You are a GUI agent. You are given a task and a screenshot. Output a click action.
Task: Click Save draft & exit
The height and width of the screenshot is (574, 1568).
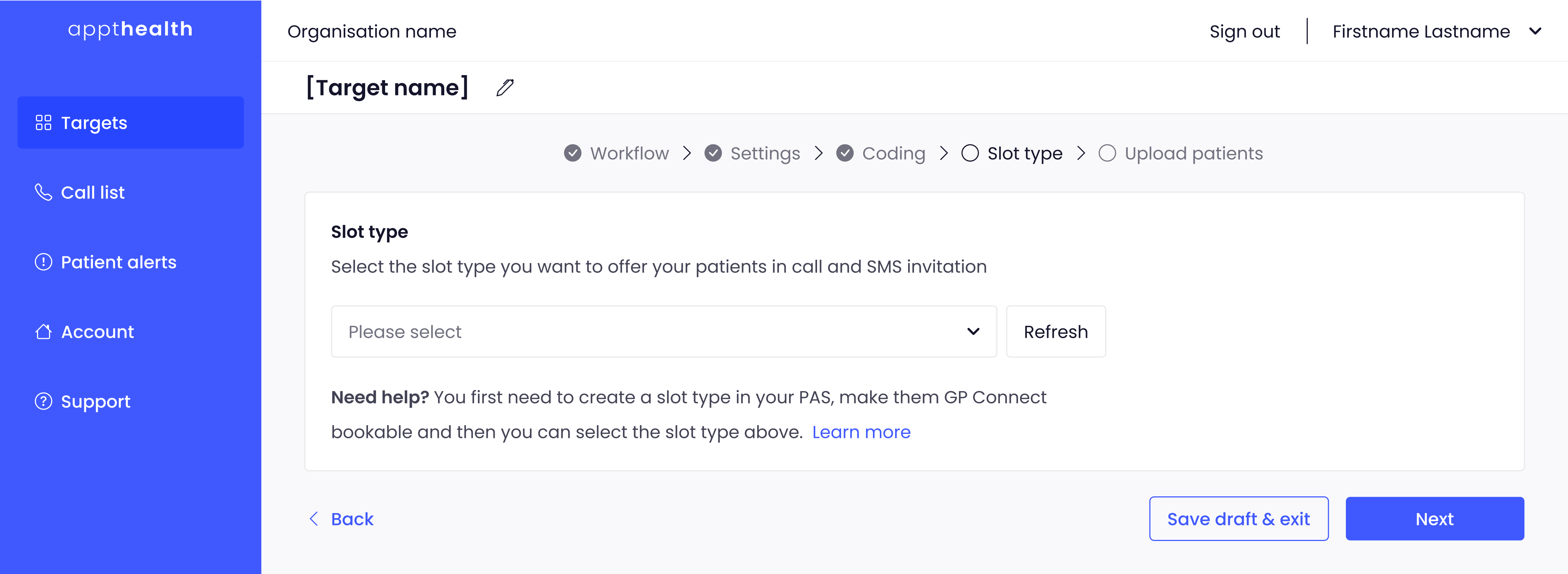1238,518
